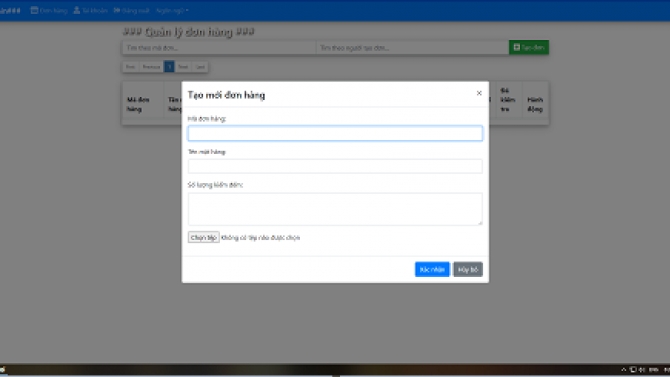Go to Next page in pagination

[x=183, y=67]
